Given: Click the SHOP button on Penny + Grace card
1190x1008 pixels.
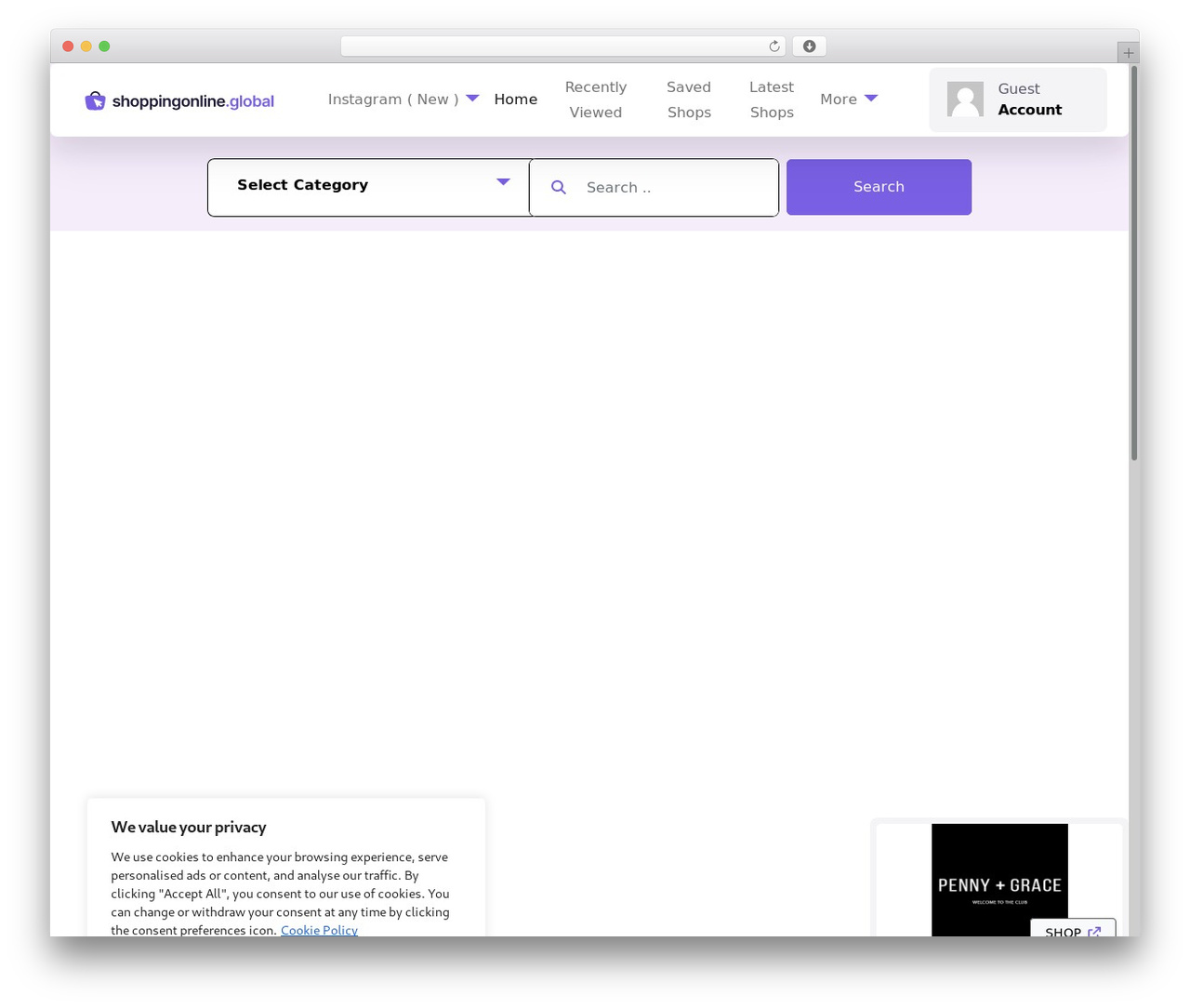Looking at the screenshot, I should point(1073,930).
